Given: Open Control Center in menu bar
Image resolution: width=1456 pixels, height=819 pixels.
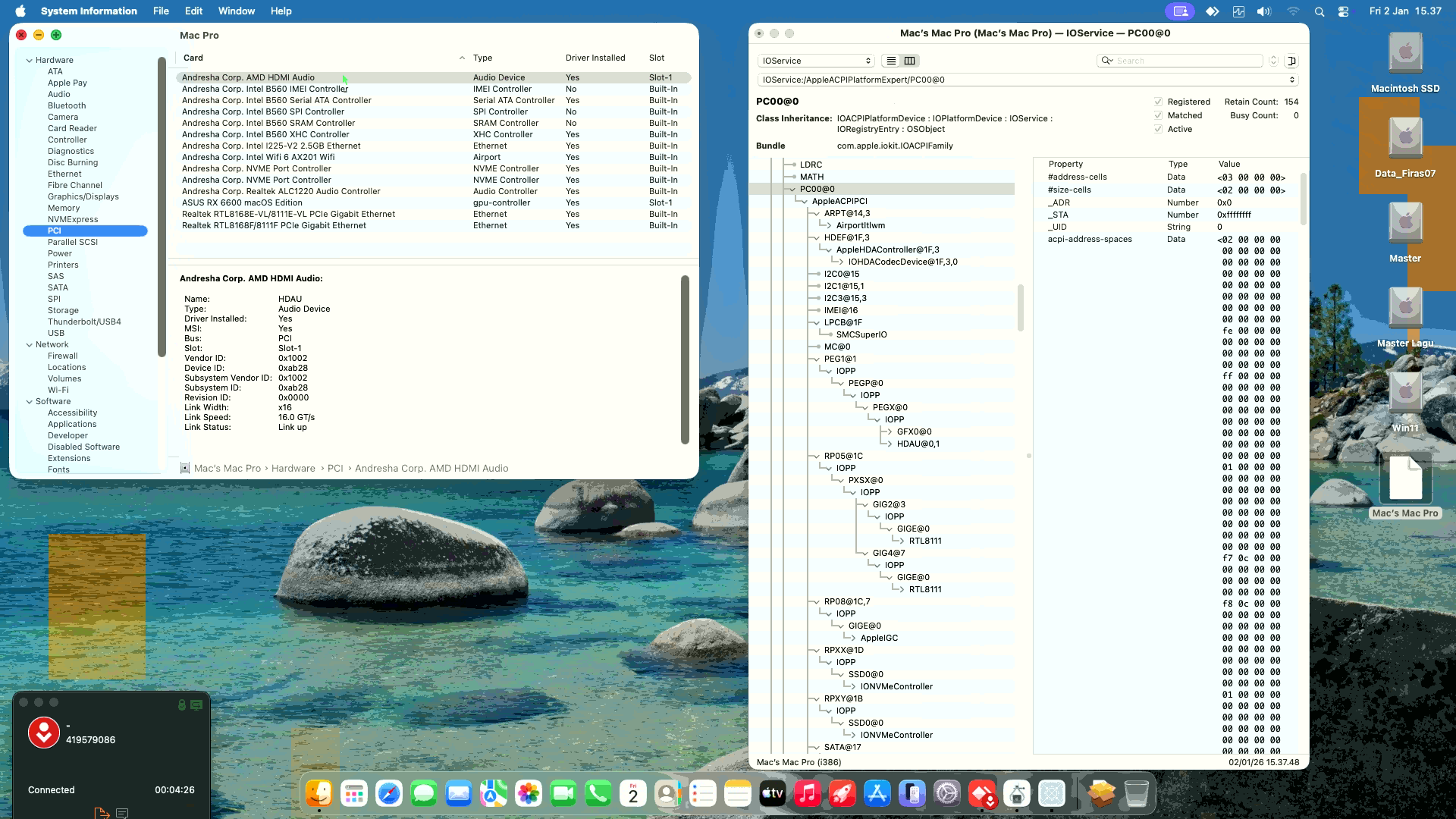Looking at the screenshot, I should click(x=1344, y=11).
